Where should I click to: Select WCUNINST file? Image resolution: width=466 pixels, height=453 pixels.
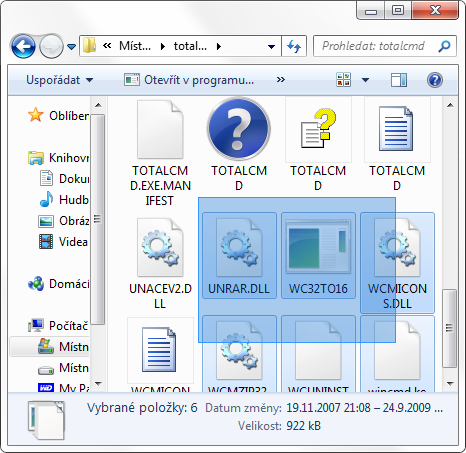pos(318,354)
